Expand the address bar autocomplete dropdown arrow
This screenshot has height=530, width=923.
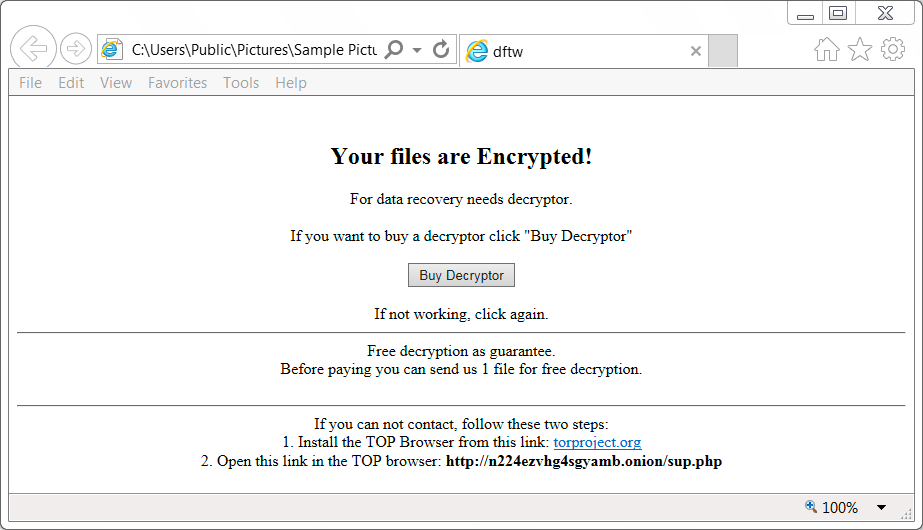(x=417, y=50)
